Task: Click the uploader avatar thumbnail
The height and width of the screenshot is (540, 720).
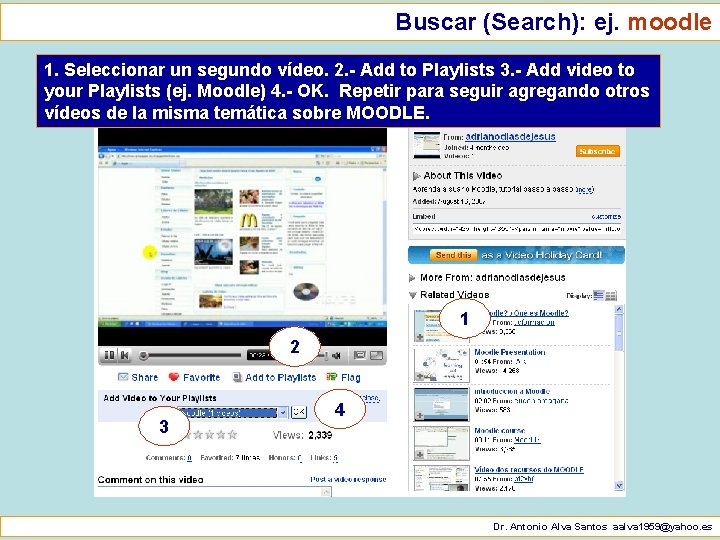Action: [x=427, y=145]
